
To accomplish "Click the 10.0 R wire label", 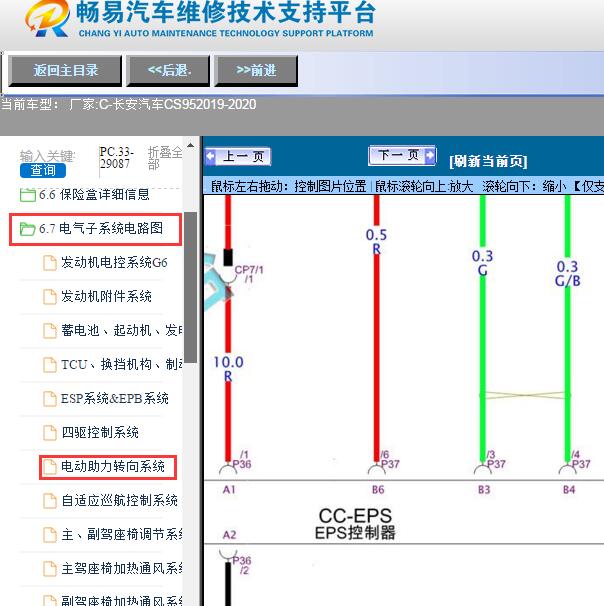I will 228,369.
